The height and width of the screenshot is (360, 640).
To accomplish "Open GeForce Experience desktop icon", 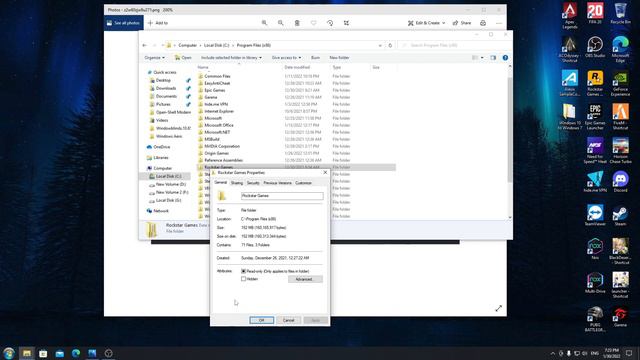I will click(620, 83).
